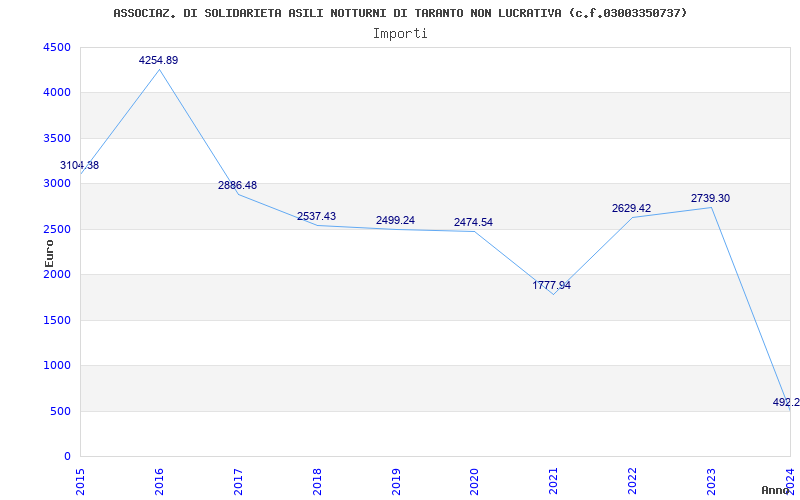Click the 0 y-axis tick label
The image size is (800, 500).
[x=67, y=457]
